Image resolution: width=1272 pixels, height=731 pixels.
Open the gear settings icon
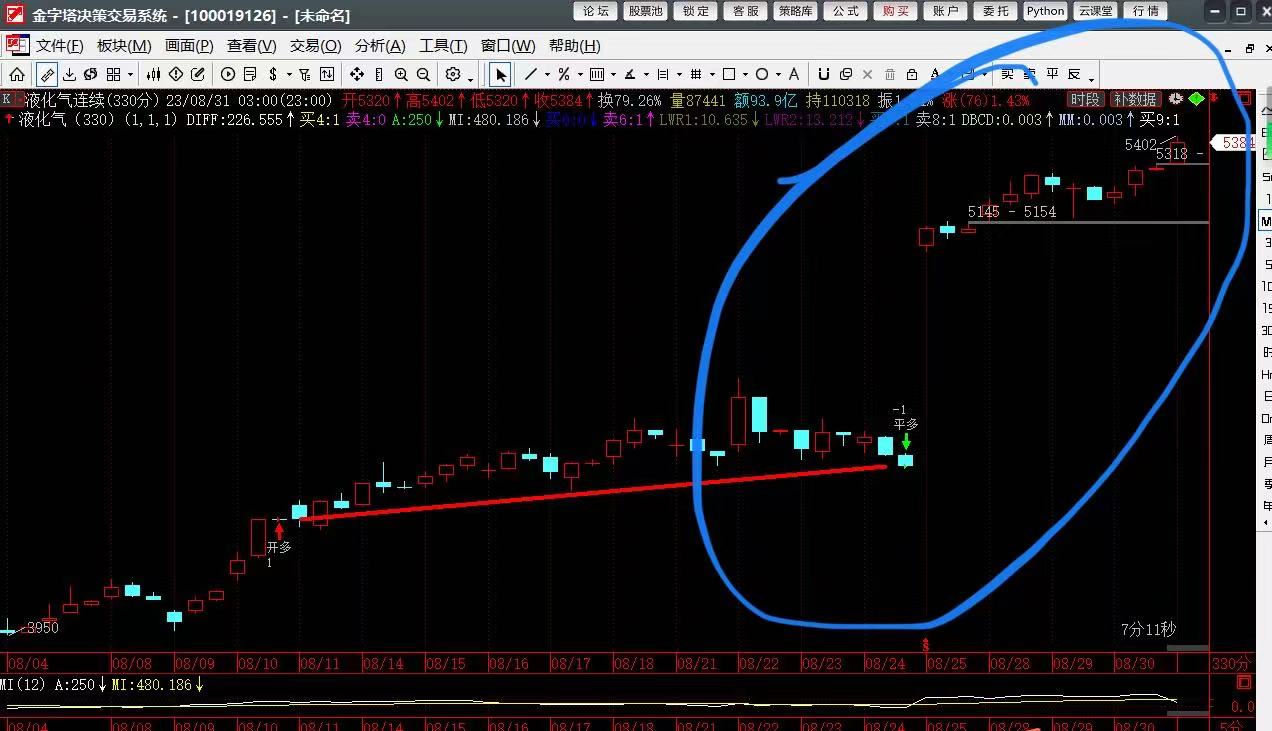(x=453, y=74)
